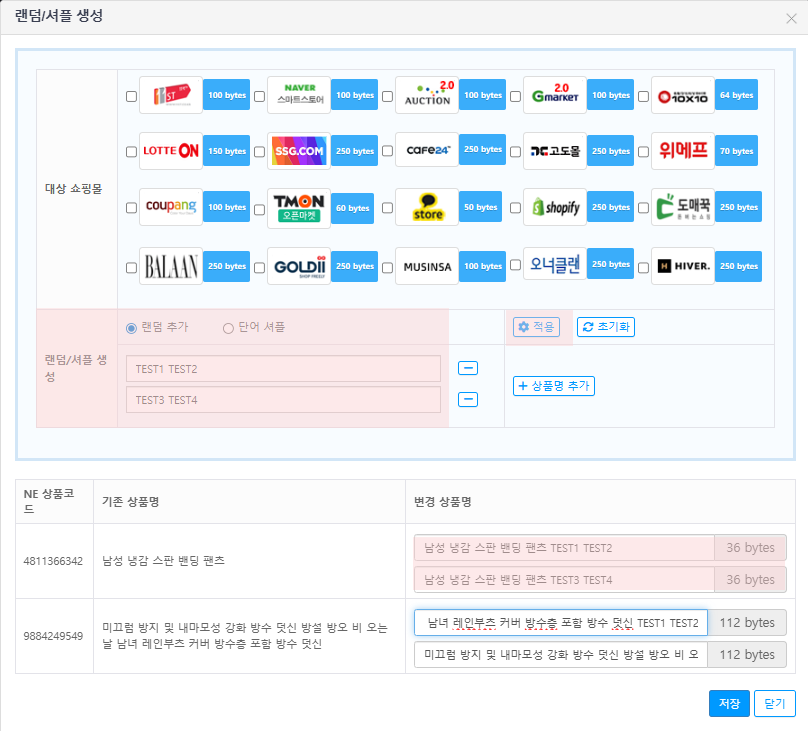Image resolution: width=808 pixels, height=731 pixels.
Task: Check the 위메프 checkbox
Action: [643, 151]
